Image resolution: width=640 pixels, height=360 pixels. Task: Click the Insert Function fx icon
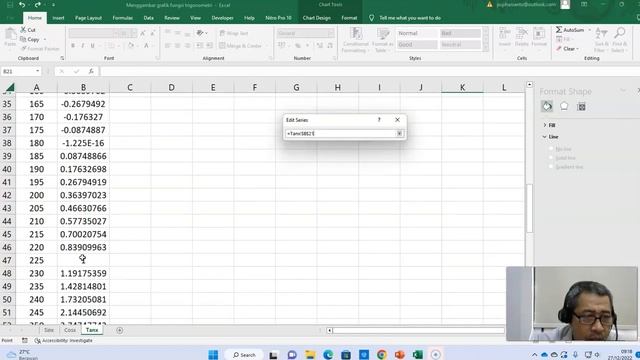click(x=91, y=71)
